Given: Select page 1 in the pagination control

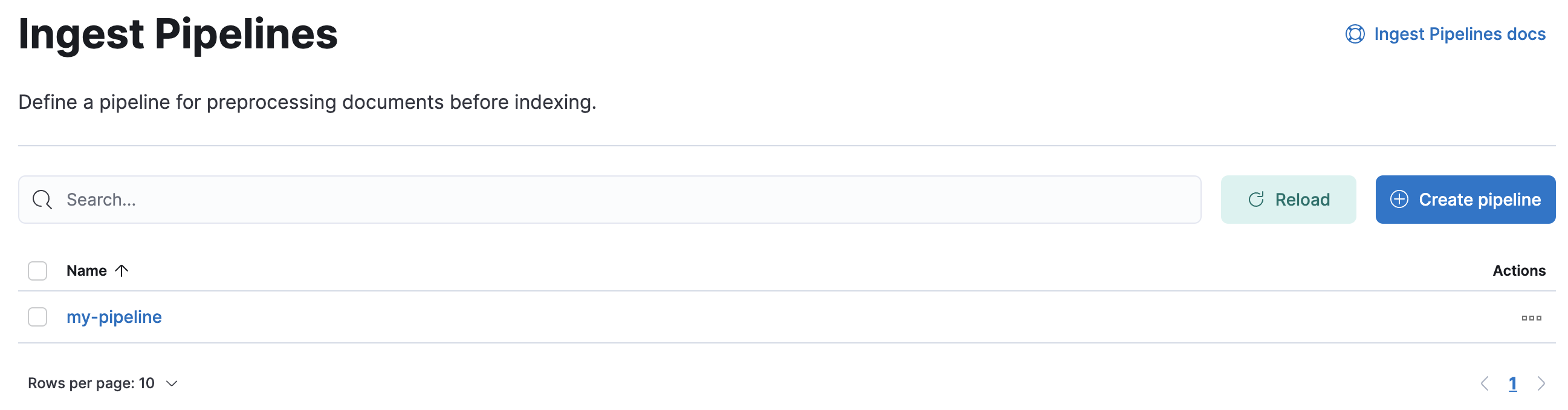Looking at the screenshot, I should coord(1514,384).
